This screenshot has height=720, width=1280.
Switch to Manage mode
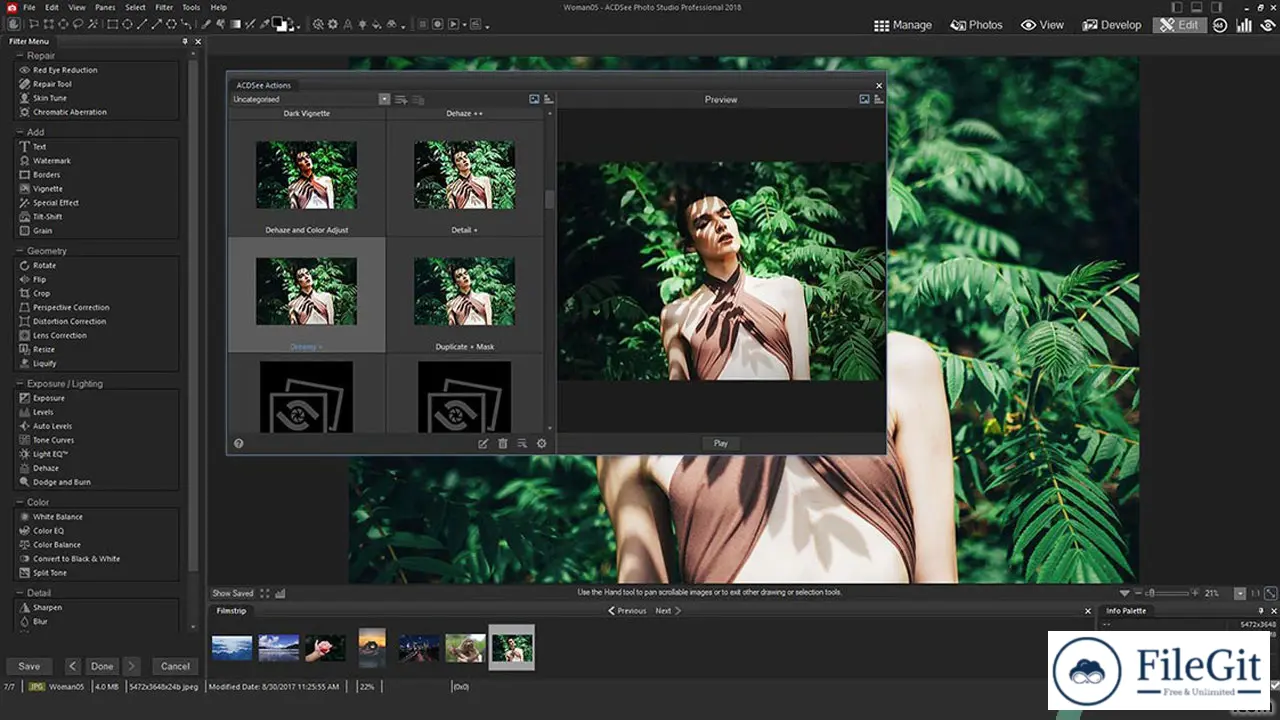coord(902,25)
